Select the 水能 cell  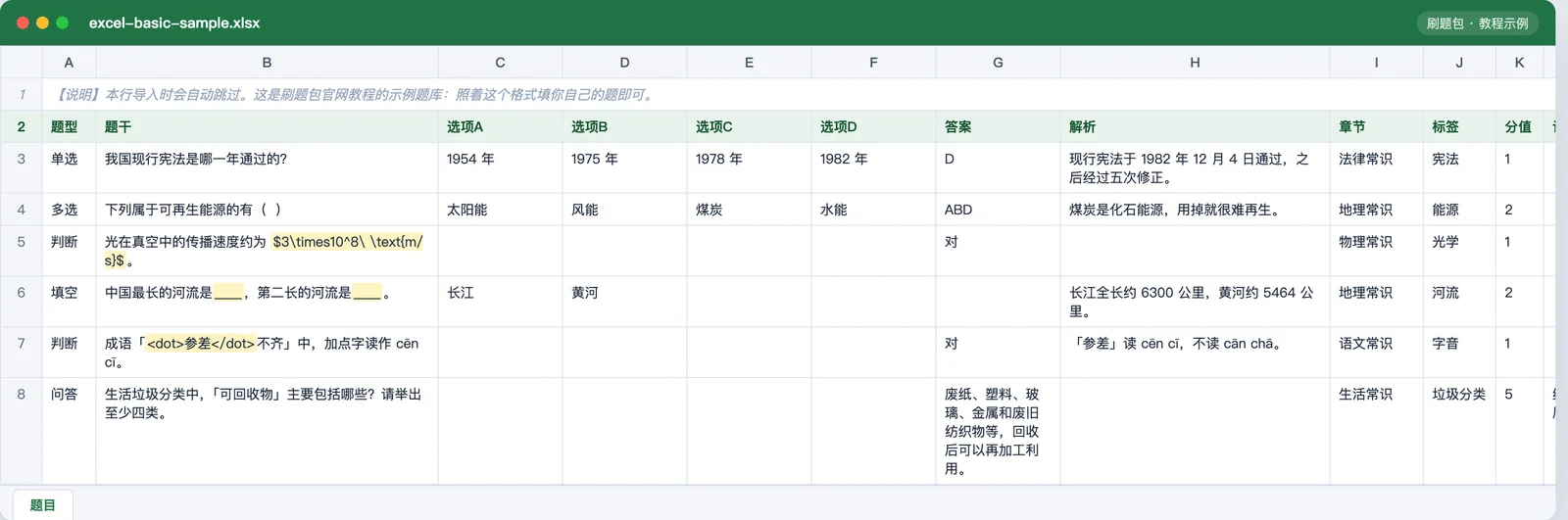873,210
